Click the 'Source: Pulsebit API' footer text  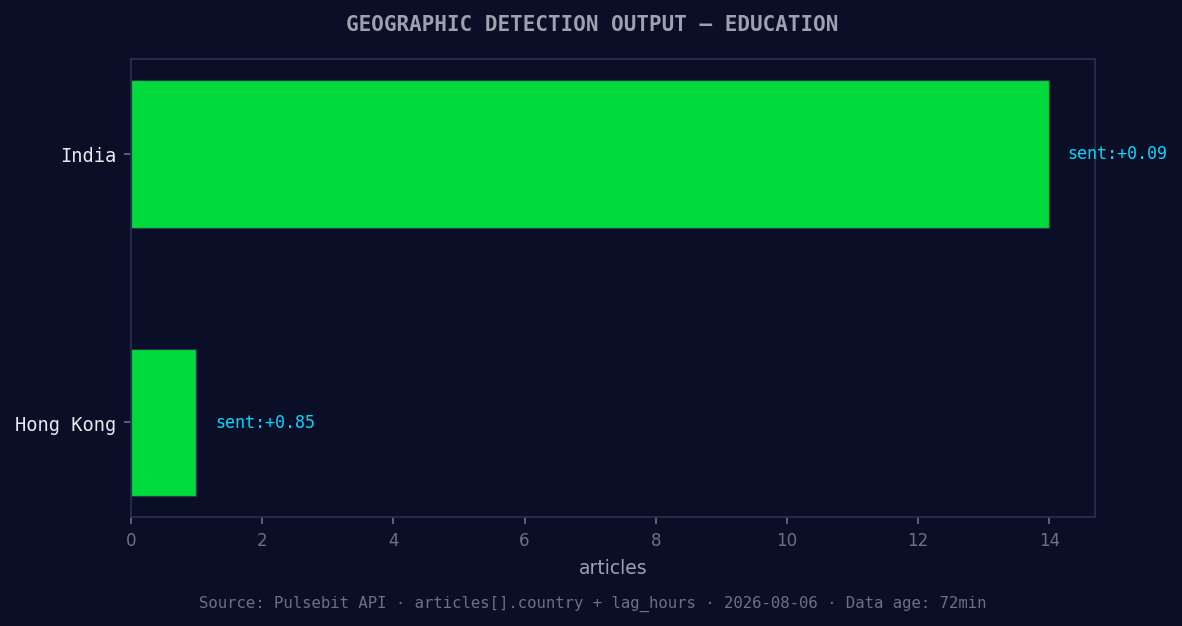click(x=292, y=603)
